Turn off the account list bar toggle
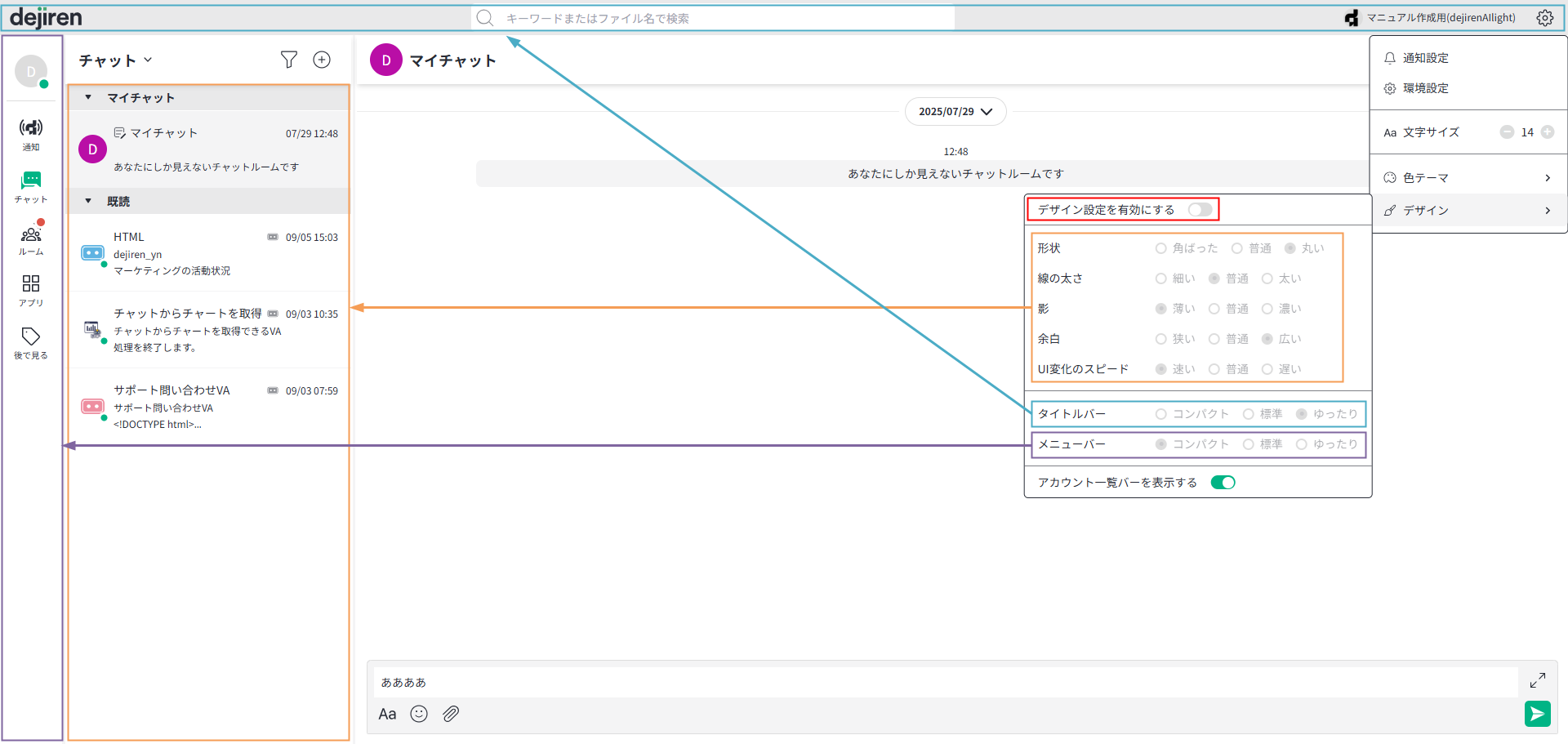 click(1223, 483)
